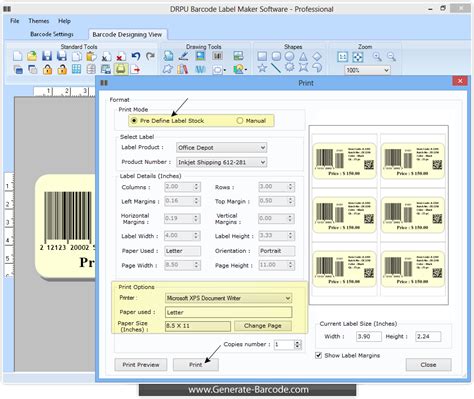This screenshot has width=474, height=399.
Task: Switch to the Barcode Settings tab
Action: click(x=52, y=34)
